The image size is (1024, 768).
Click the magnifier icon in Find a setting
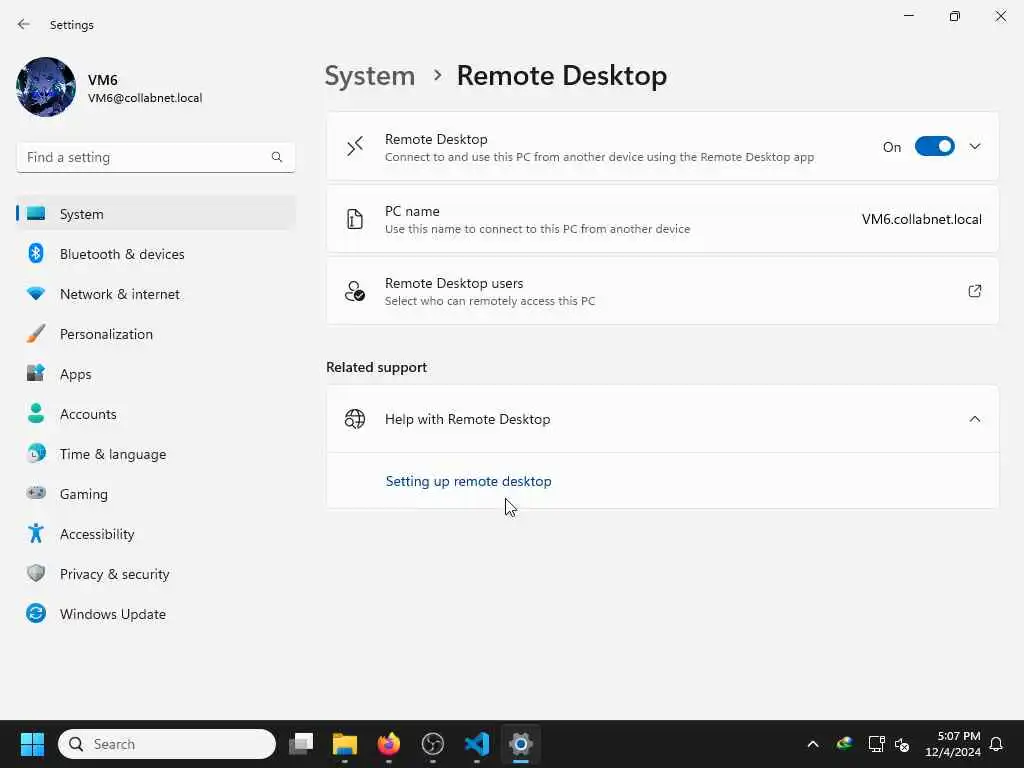(277, 157)
